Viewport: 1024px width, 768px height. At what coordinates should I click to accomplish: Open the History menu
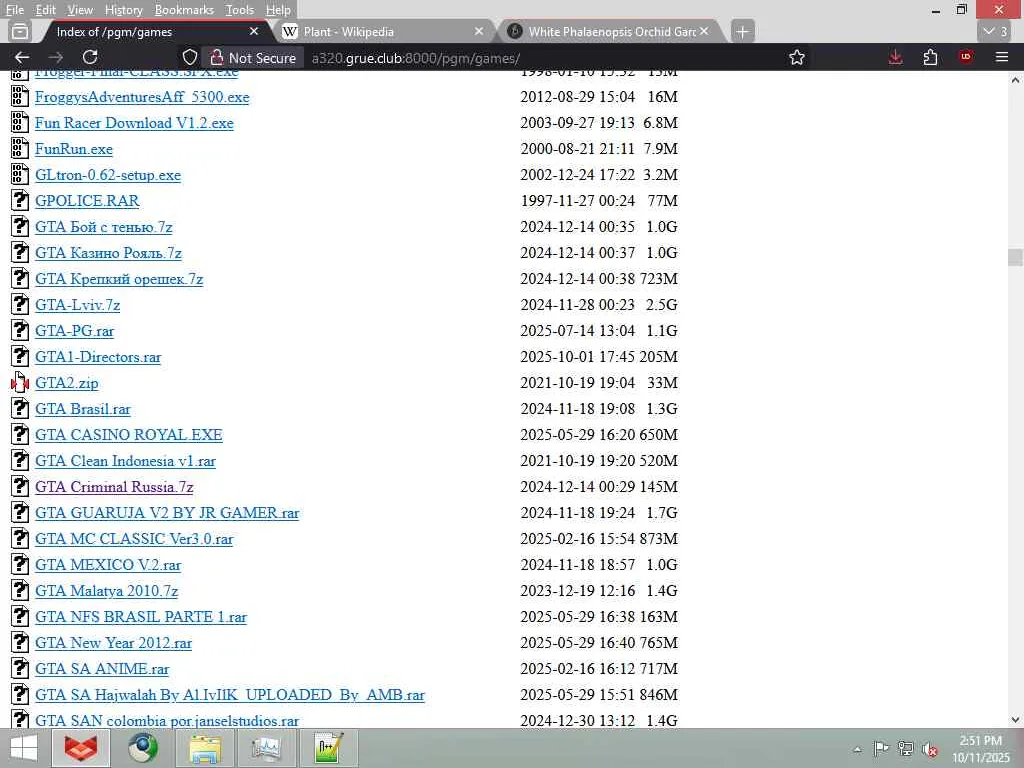click(x=123, y=10)
